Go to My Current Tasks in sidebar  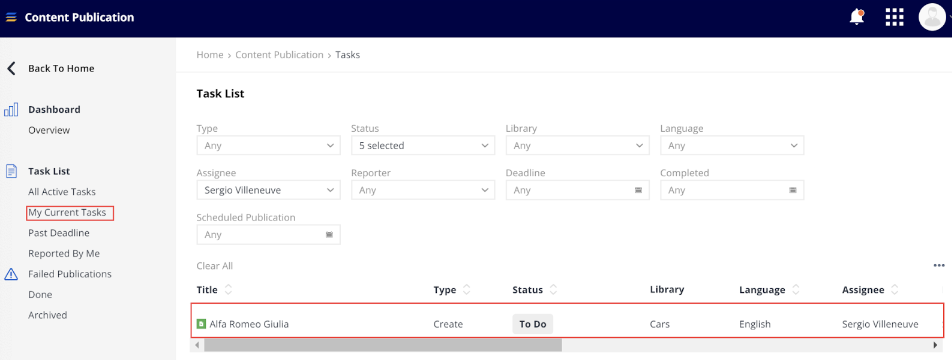click(x=67, y=212)
